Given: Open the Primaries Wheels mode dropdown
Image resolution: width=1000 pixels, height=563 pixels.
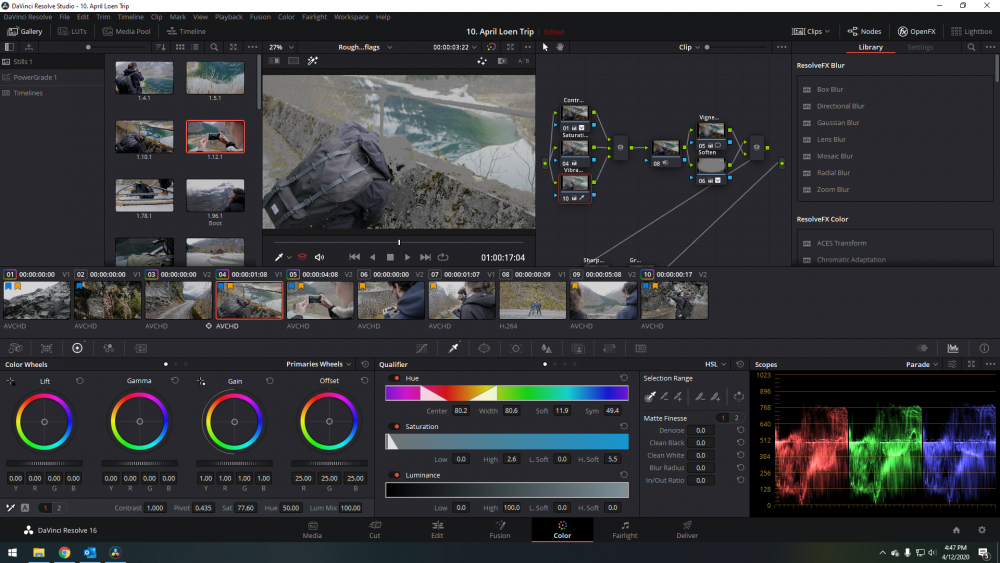Looking at the screenshot, I should point(319,365).
